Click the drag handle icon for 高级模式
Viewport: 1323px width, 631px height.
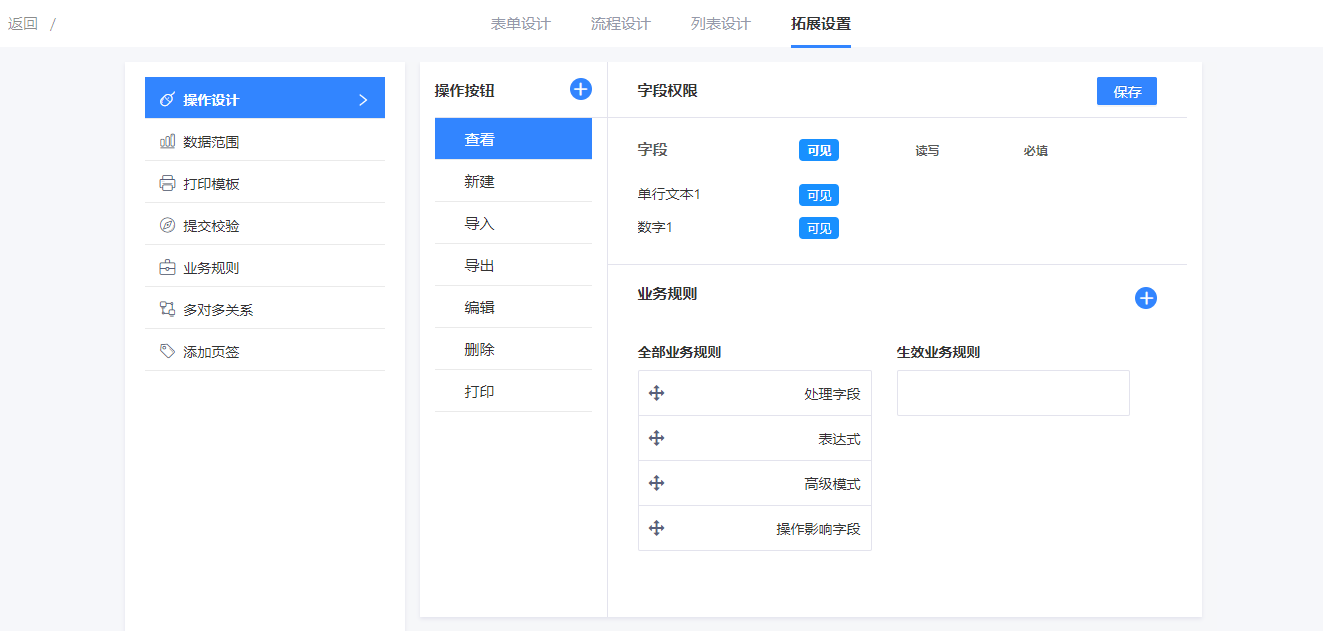point(657,483)
